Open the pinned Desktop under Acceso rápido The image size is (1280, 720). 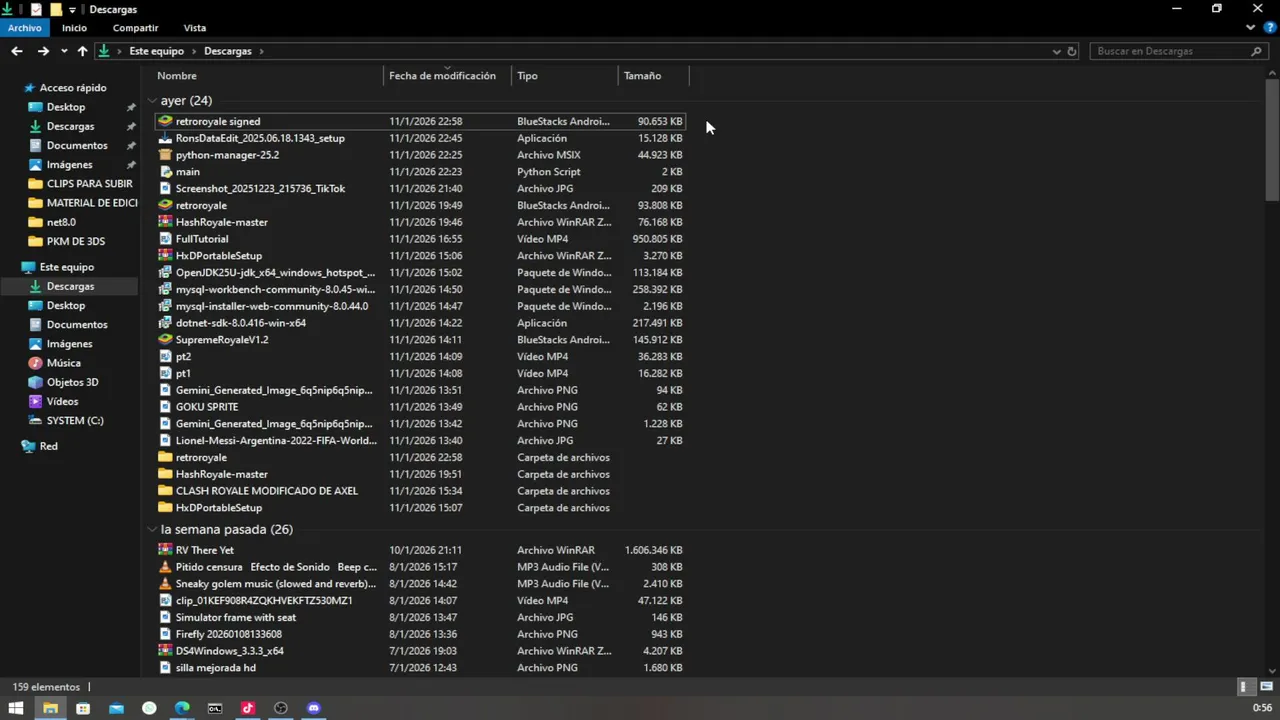pyautogui.click(x=66, y=107)
